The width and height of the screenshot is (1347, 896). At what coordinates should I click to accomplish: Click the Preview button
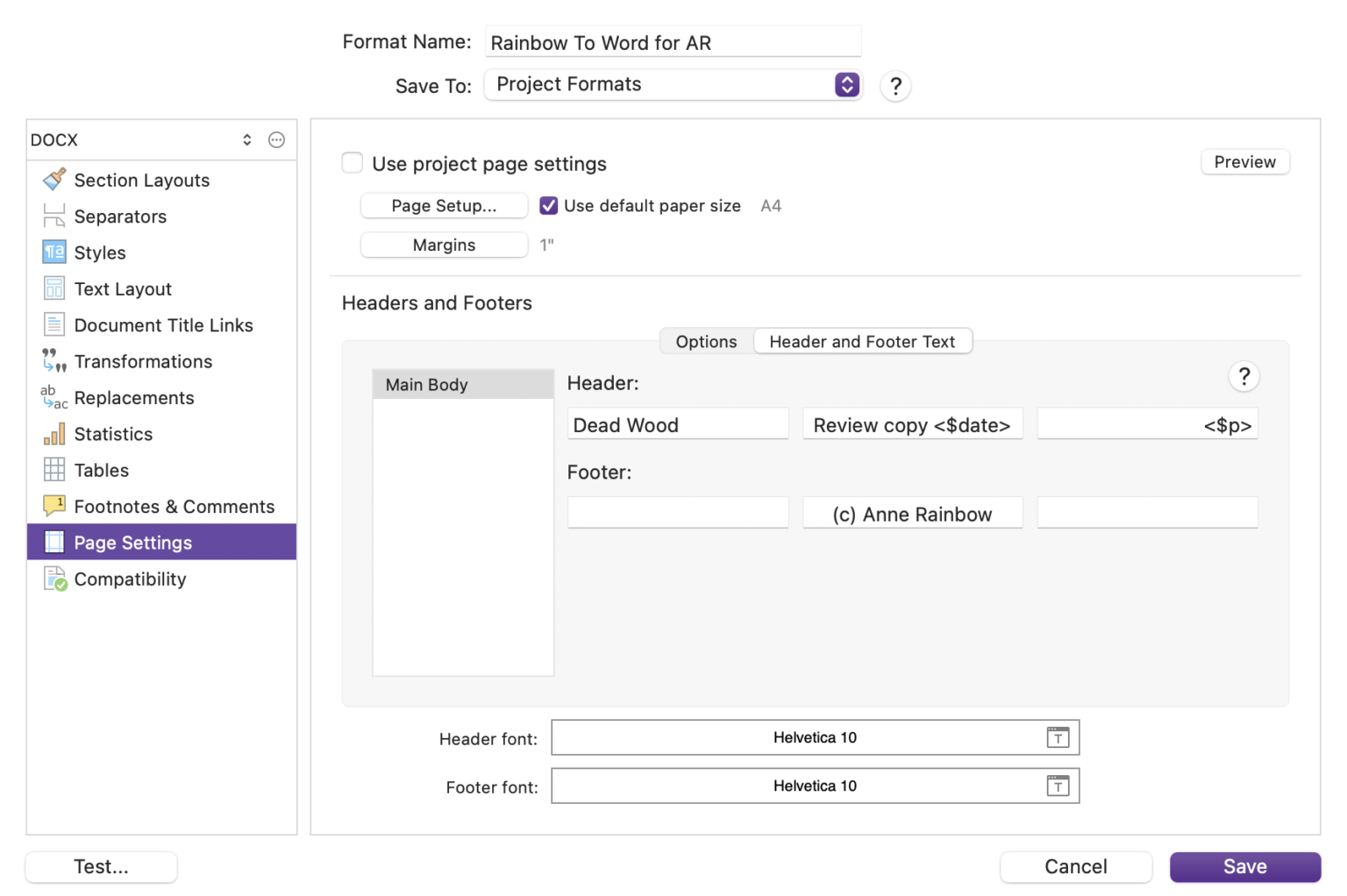coord(1244,161)
